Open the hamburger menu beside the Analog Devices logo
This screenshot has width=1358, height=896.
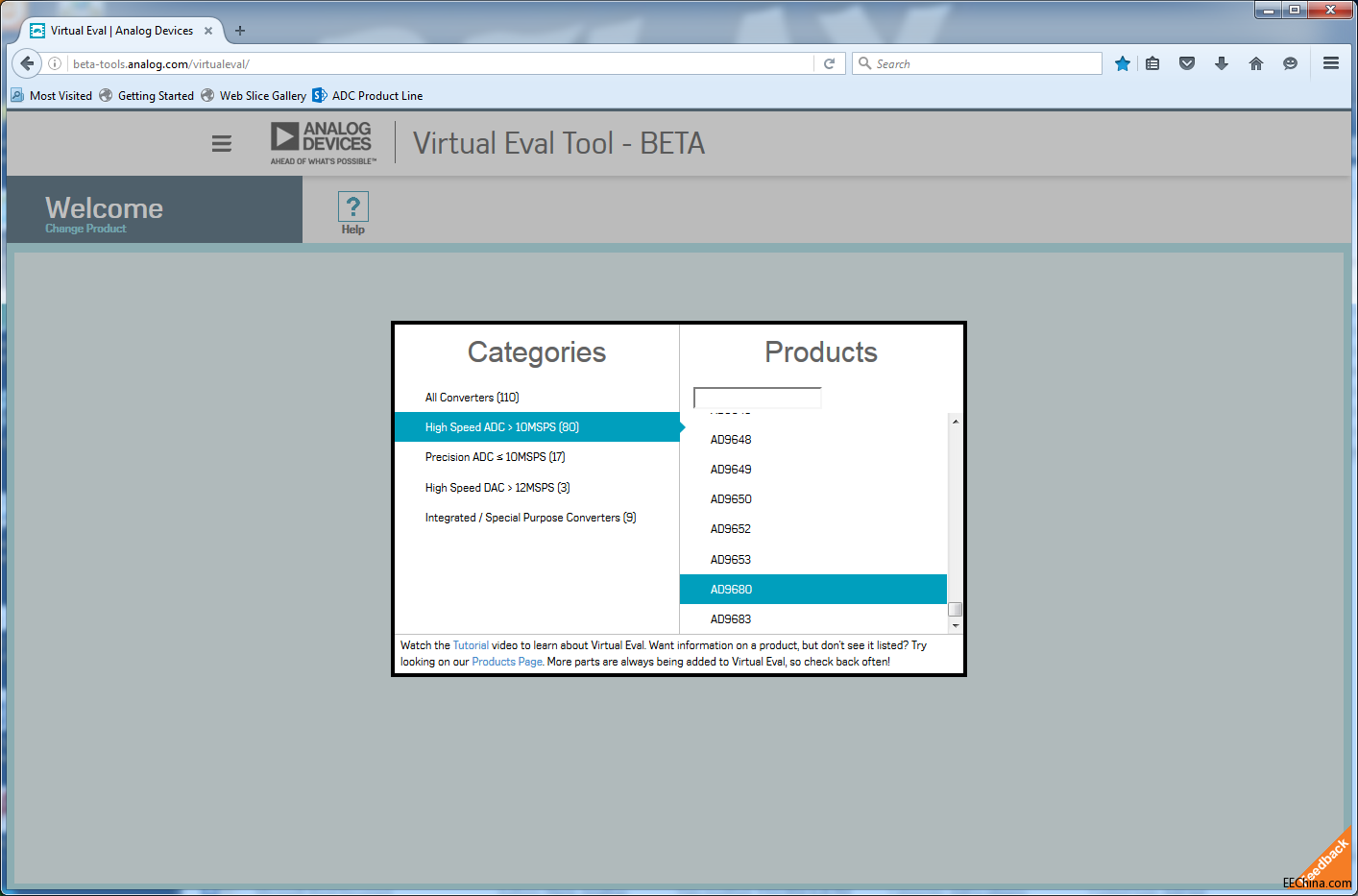pyautogui.click(x=222, y=144)
